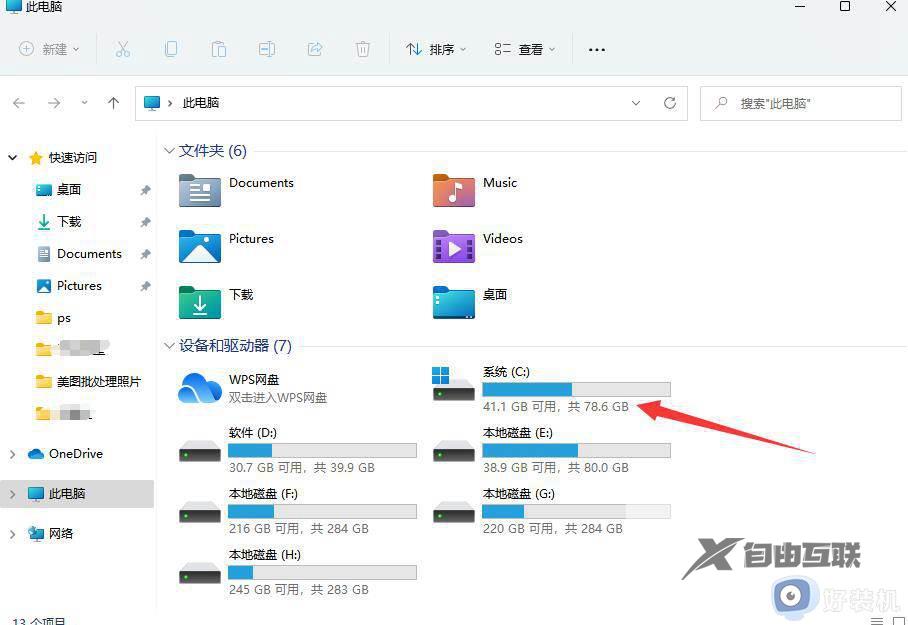Click the Rename icon in the toolbar
Viewport: 908px width, 625px height.
[x=267, y=49]
